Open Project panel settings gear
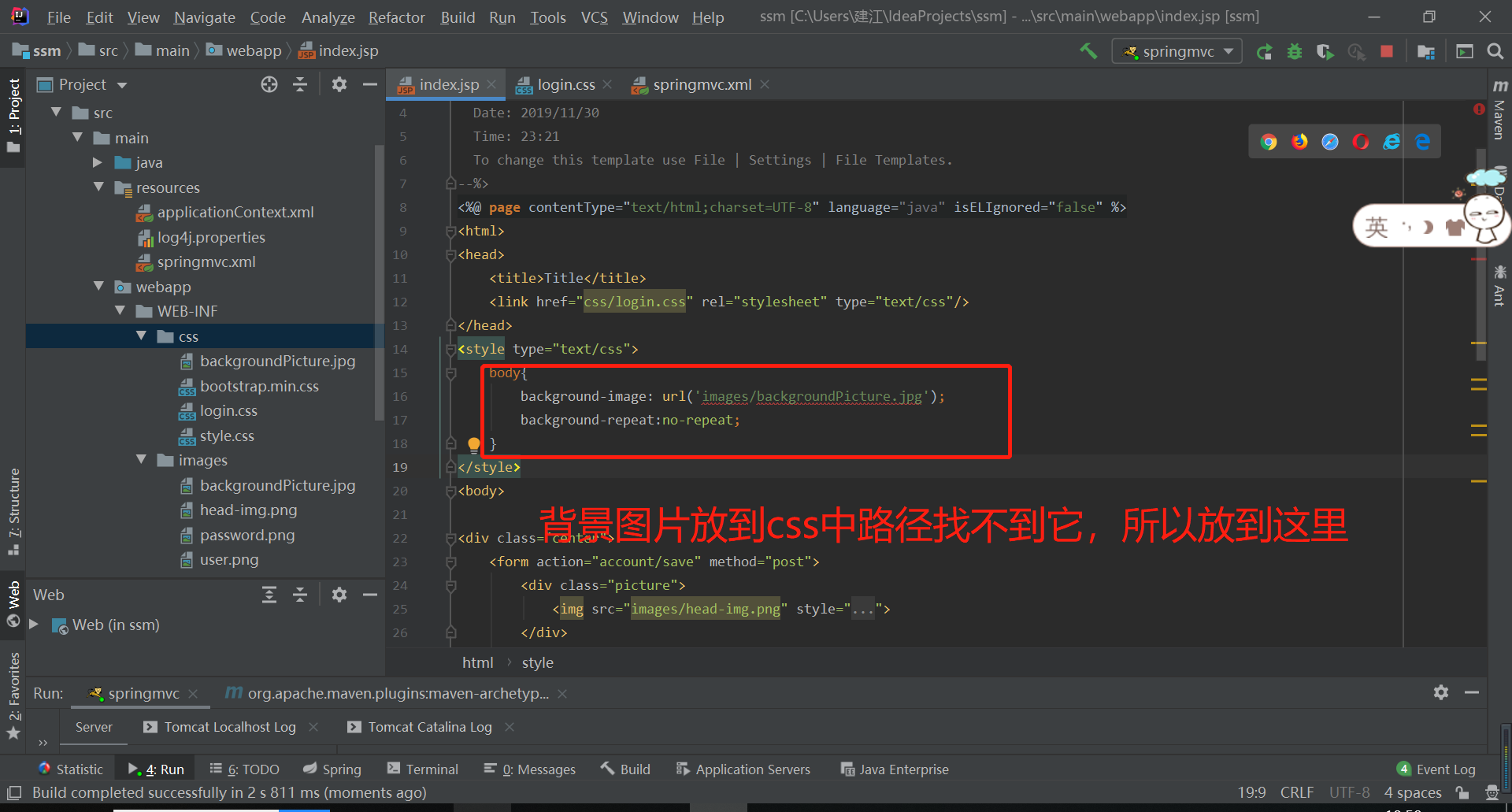The height and width of the screenshot is (812, 1512). [x=339, y=84]
